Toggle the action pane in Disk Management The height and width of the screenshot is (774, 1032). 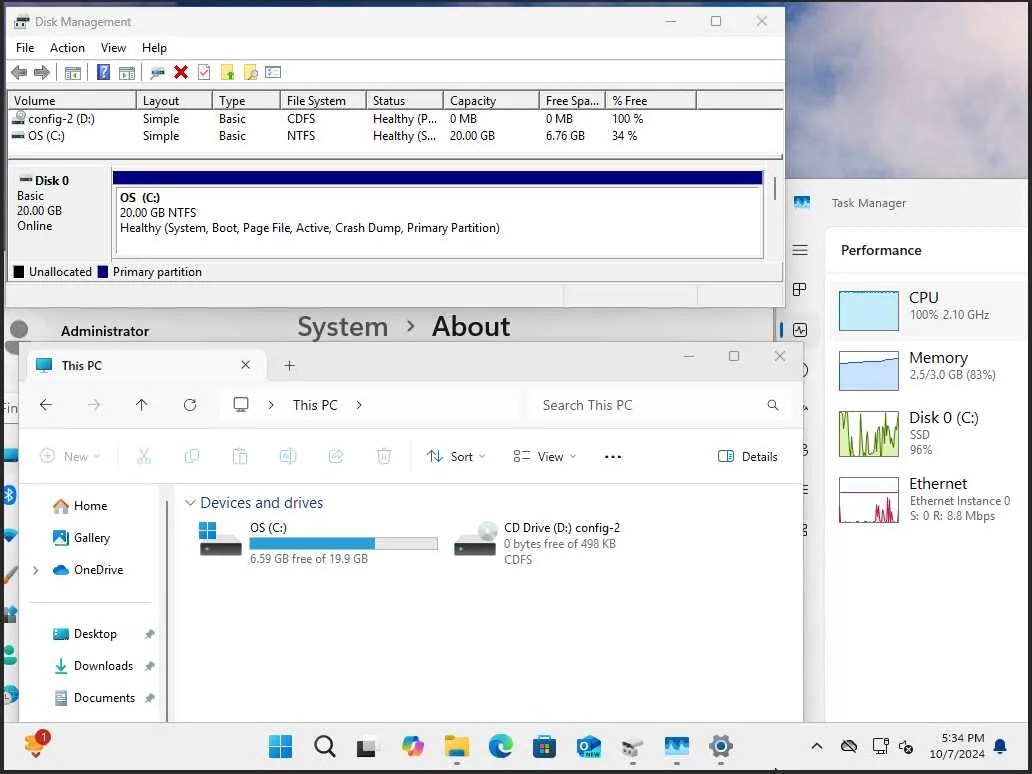pos(127,71)
